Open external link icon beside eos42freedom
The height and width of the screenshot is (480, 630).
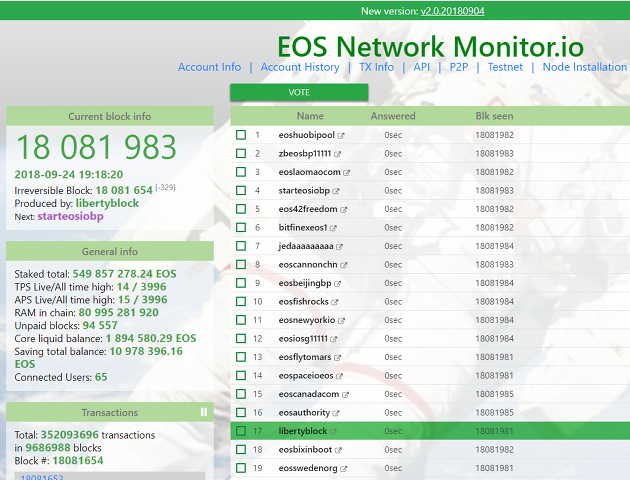[344, 210]
